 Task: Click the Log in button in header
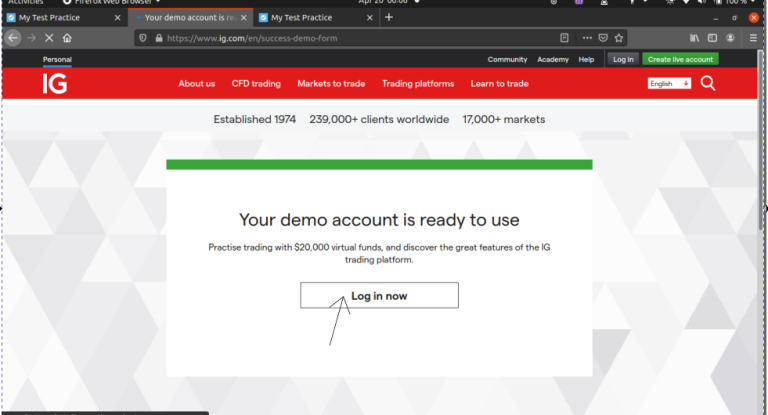(624, 59)
